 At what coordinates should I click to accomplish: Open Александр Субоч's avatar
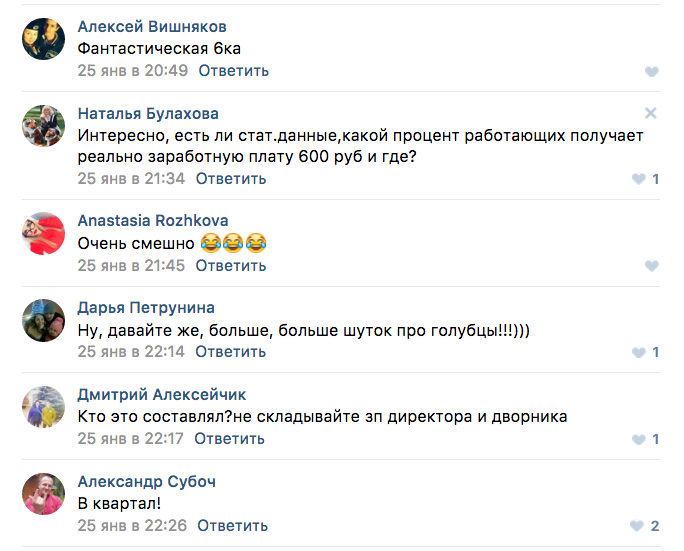(42, 492)
